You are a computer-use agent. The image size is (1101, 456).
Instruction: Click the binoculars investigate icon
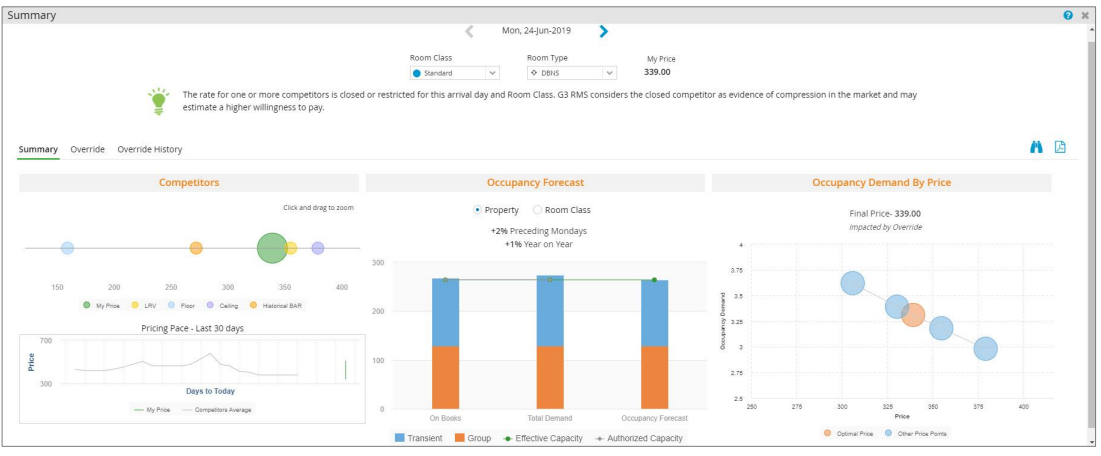pyautogui.click(x=1036, y=147)
